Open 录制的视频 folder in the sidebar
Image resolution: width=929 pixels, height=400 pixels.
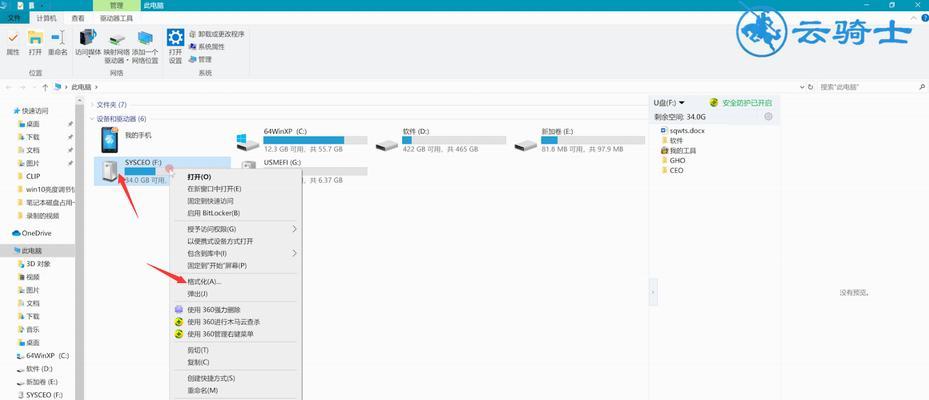pyautogui.click(x=37, y=215)
